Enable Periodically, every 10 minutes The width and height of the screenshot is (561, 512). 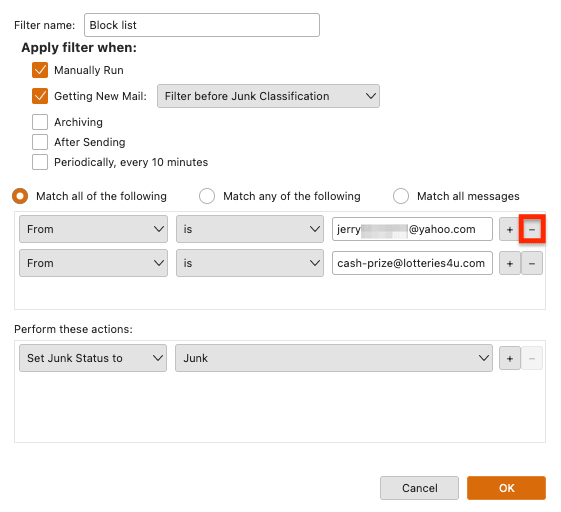(40, 162)
